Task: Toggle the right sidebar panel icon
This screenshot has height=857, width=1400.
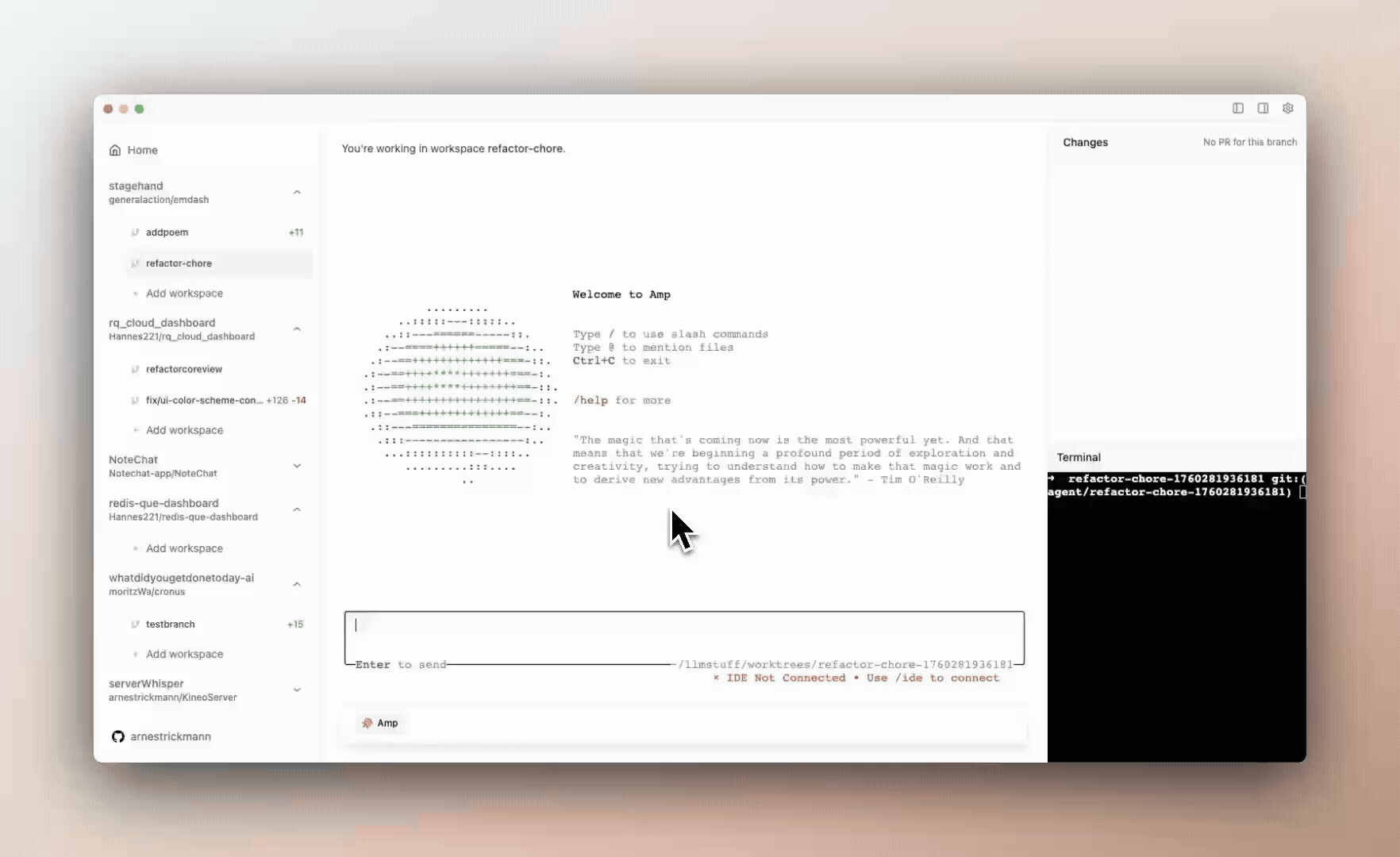Action: tap(1263, 109)
